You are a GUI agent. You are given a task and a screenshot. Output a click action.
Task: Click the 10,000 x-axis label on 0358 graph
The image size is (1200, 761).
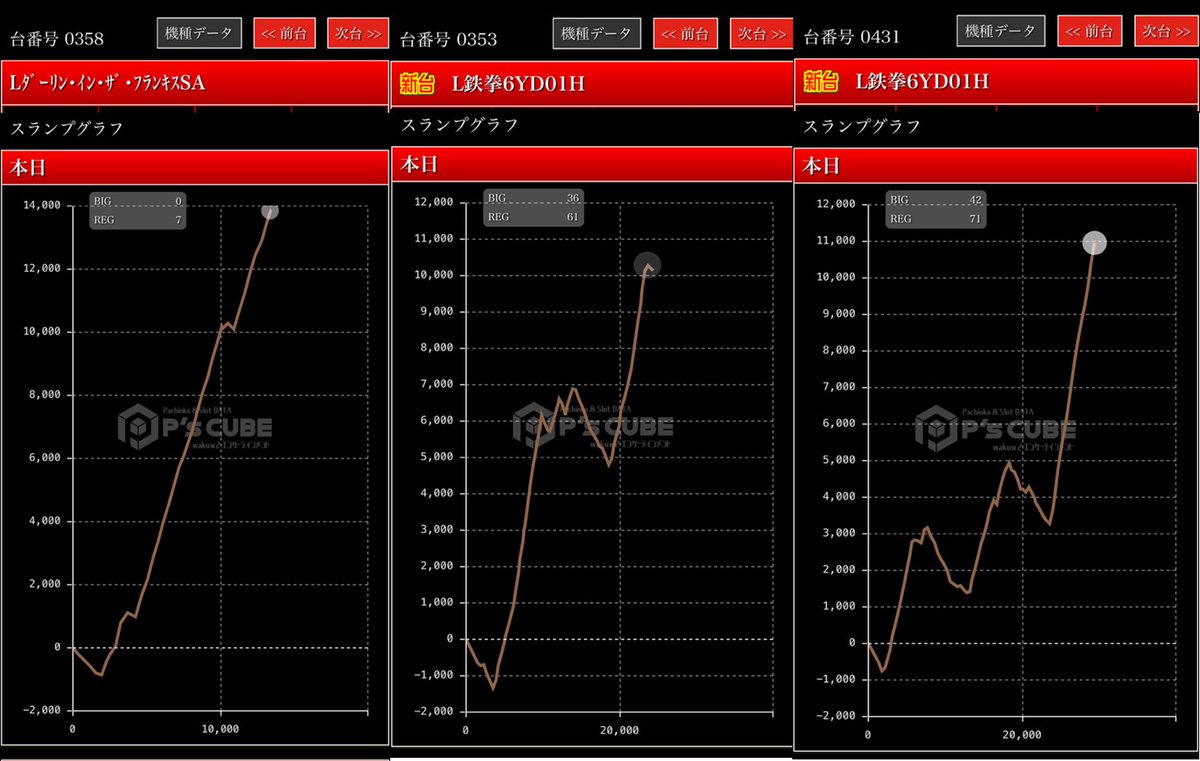pyautogui.click(x=220, y=729)
